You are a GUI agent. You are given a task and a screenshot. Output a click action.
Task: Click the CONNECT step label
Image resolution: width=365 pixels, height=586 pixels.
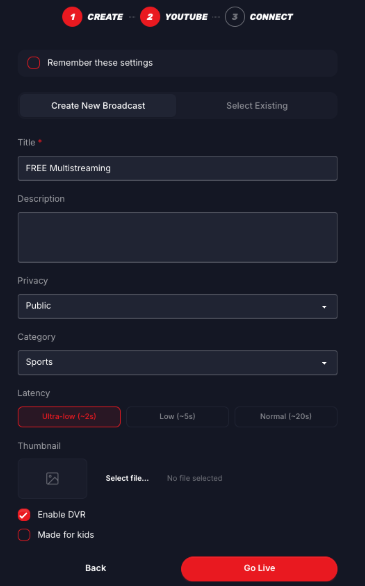click(x=271, y=17)
